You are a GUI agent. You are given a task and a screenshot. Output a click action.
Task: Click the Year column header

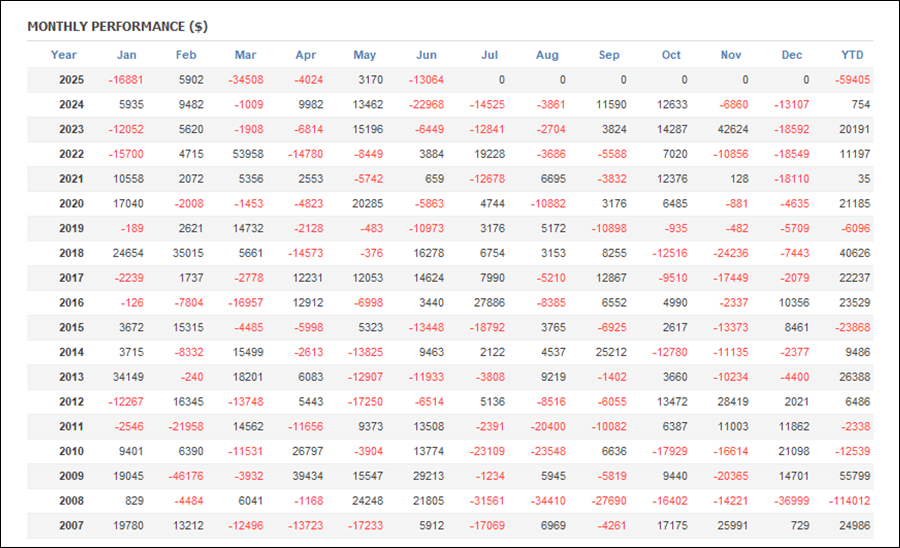point(63,55)
